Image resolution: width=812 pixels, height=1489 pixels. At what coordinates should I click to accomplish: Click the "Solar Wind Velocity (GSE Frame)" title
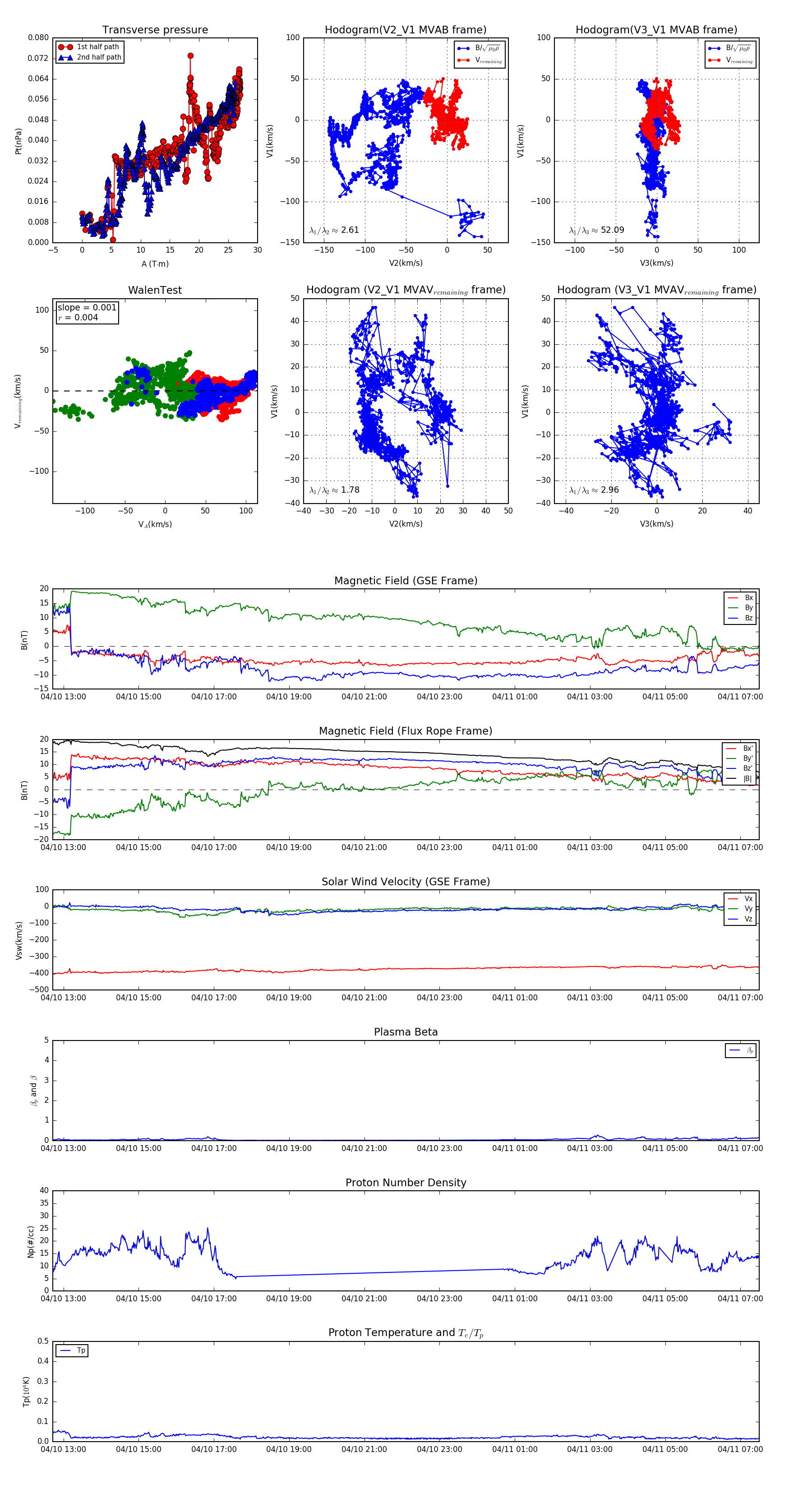[406, 882]
